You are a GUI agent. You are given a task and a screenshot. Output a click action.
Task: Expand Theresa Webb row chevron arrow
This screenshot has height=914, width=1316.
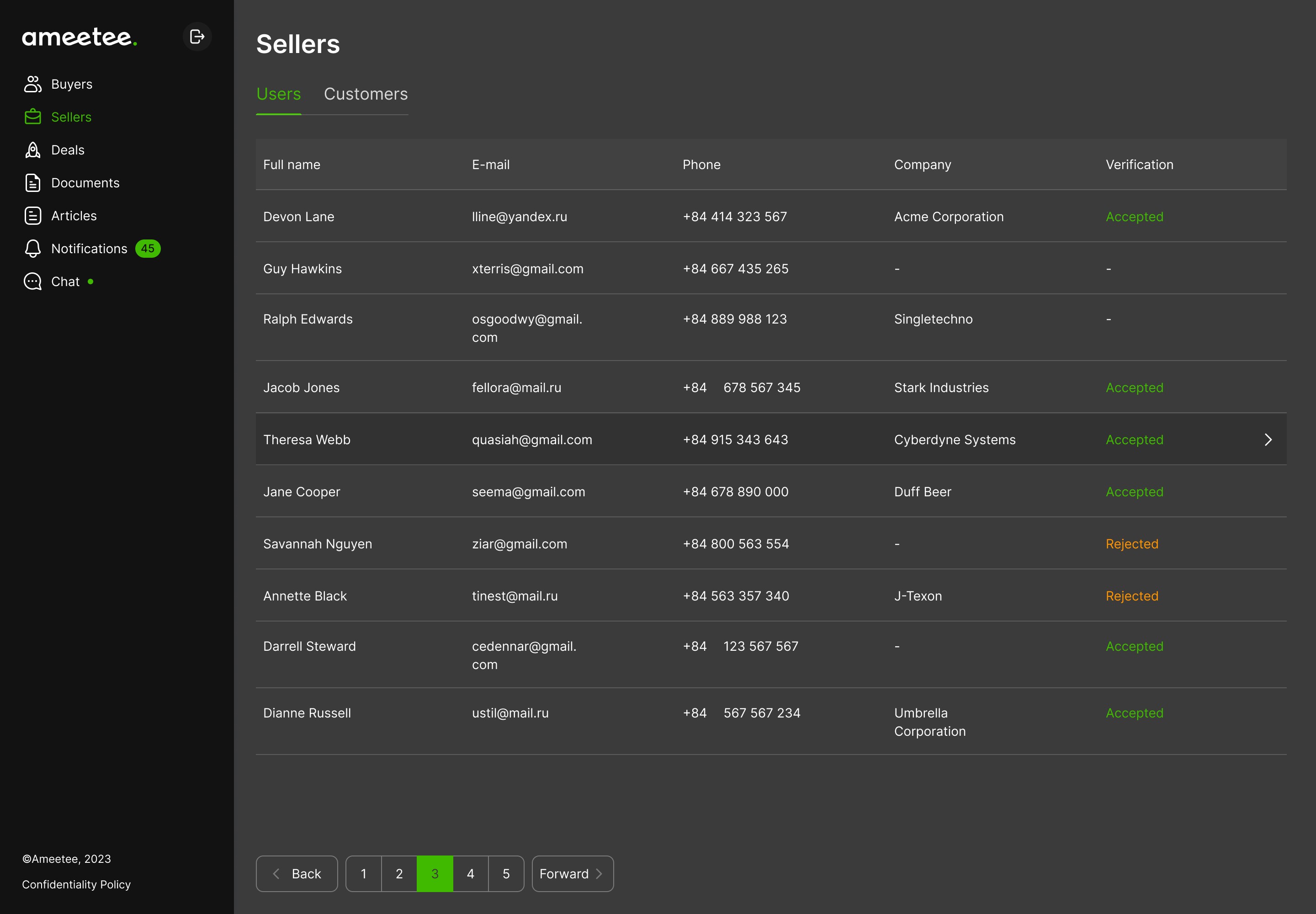1268,440
